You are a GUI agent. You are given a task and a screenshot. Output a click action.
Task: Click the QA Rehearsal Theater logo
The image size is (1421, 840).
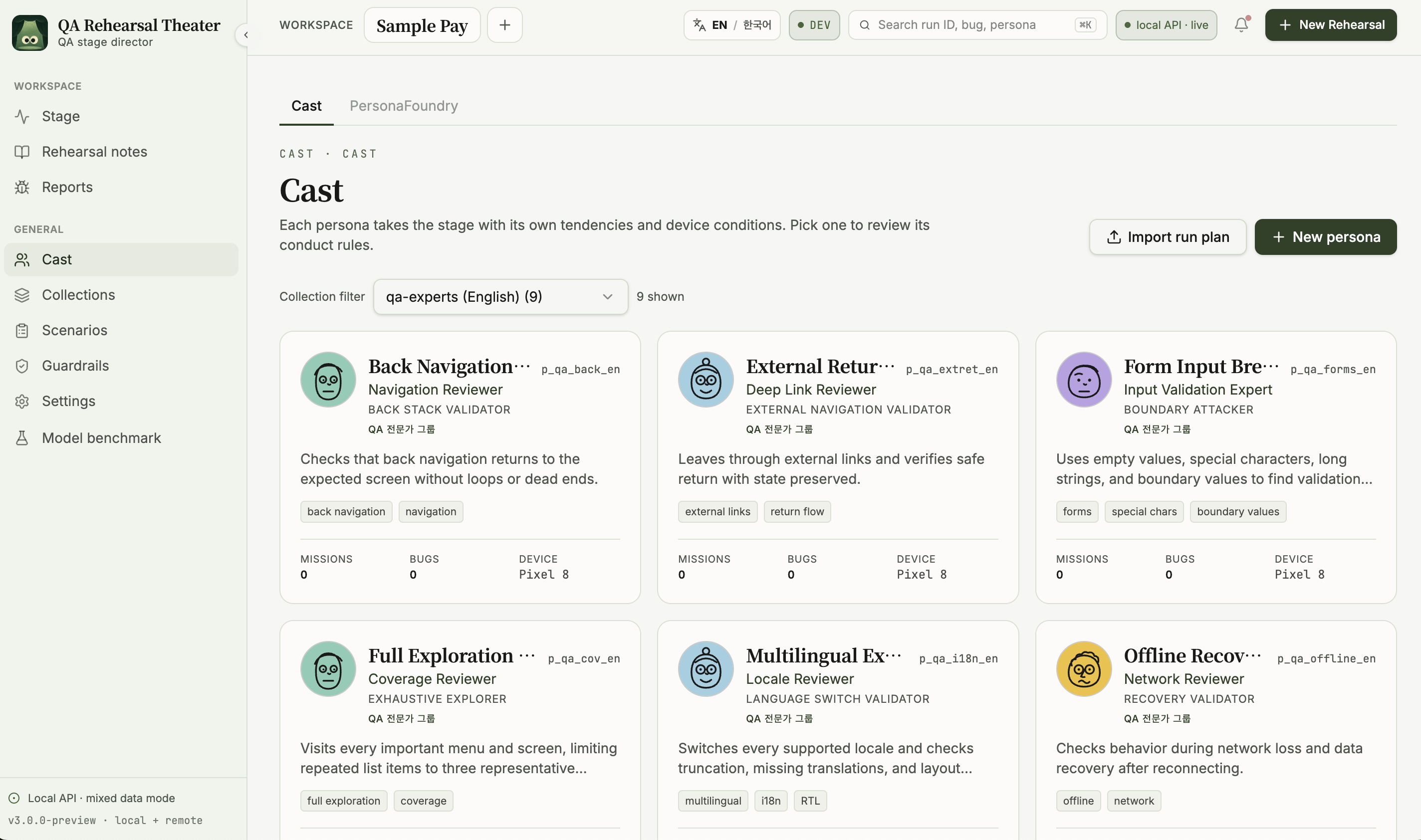(x=30, y=33)
